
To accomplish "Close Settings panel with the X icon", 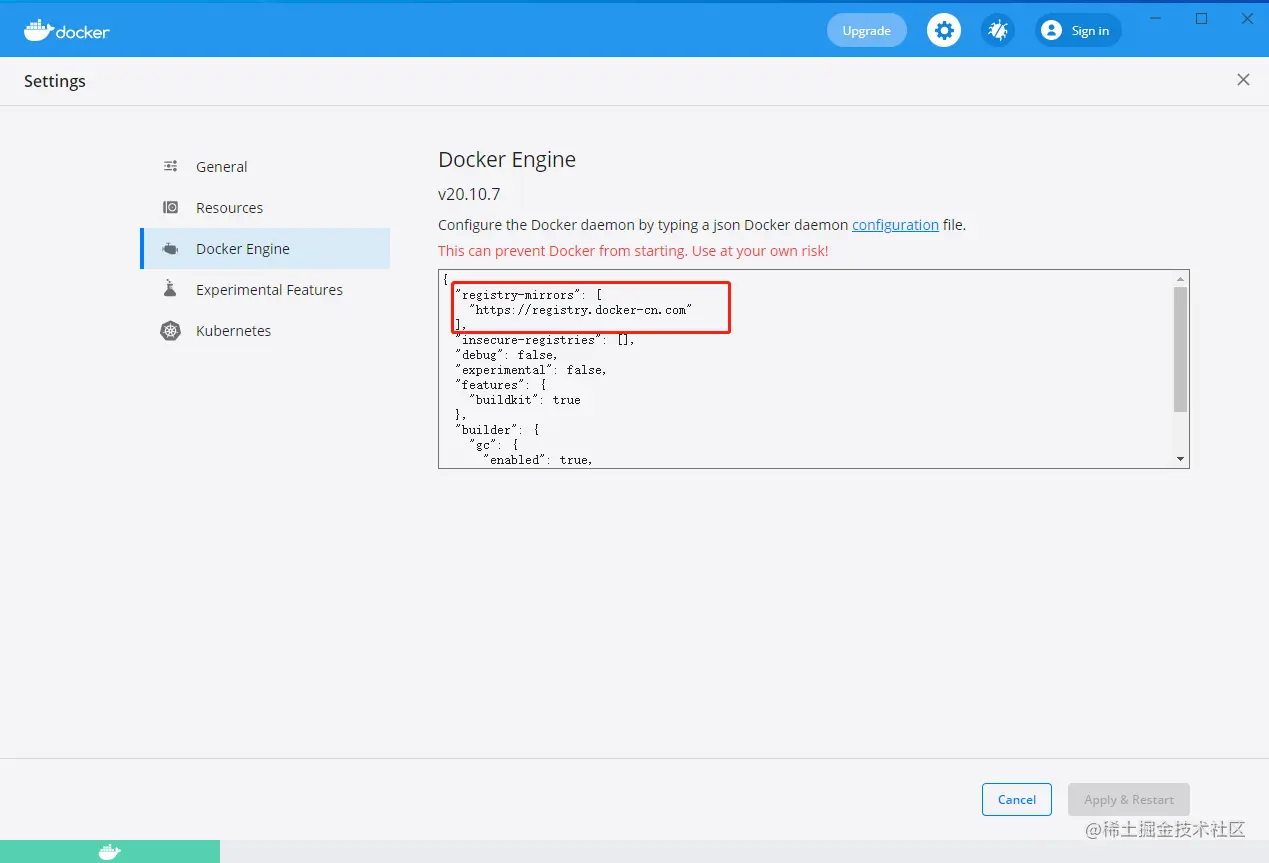I will (x=1243, y=80).
